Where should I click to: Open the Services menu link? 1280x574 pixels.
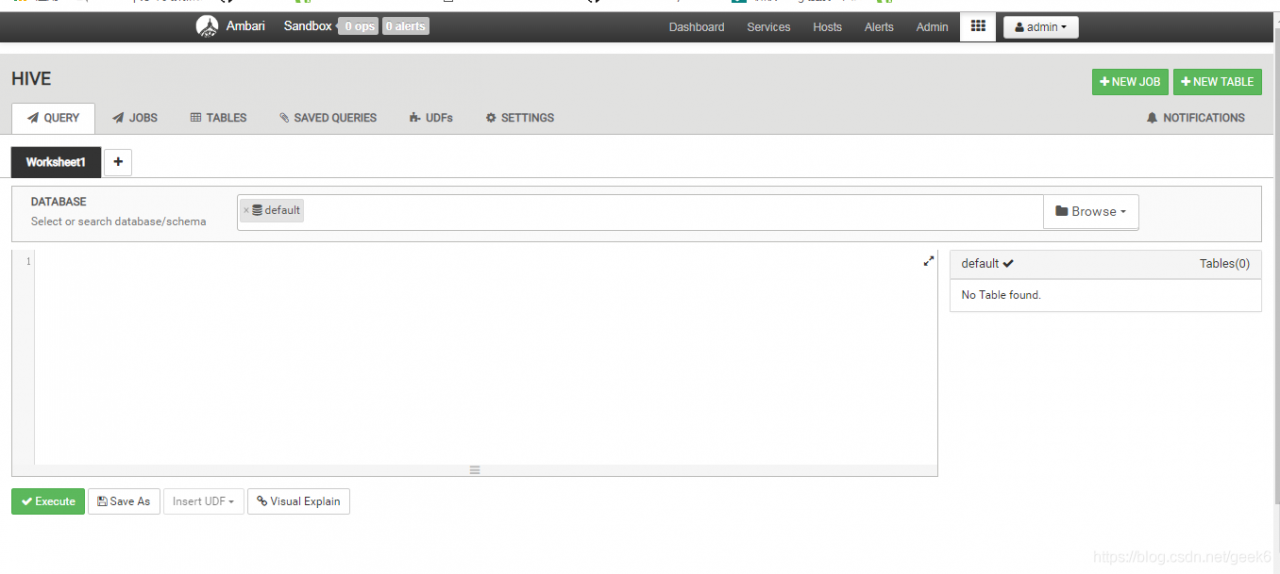point(769,27)
